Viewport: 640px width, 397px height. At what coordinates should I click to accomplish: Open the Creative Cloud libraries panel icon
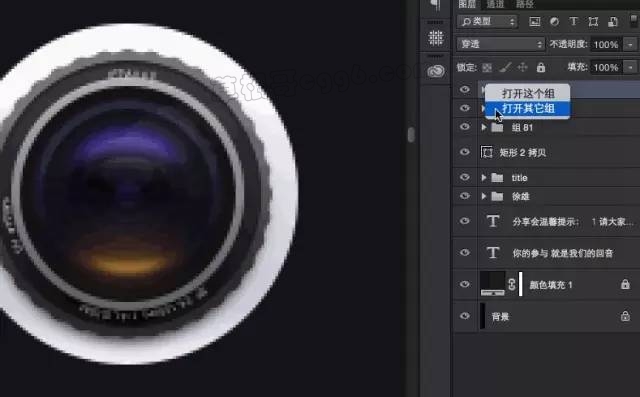(436, 71)
